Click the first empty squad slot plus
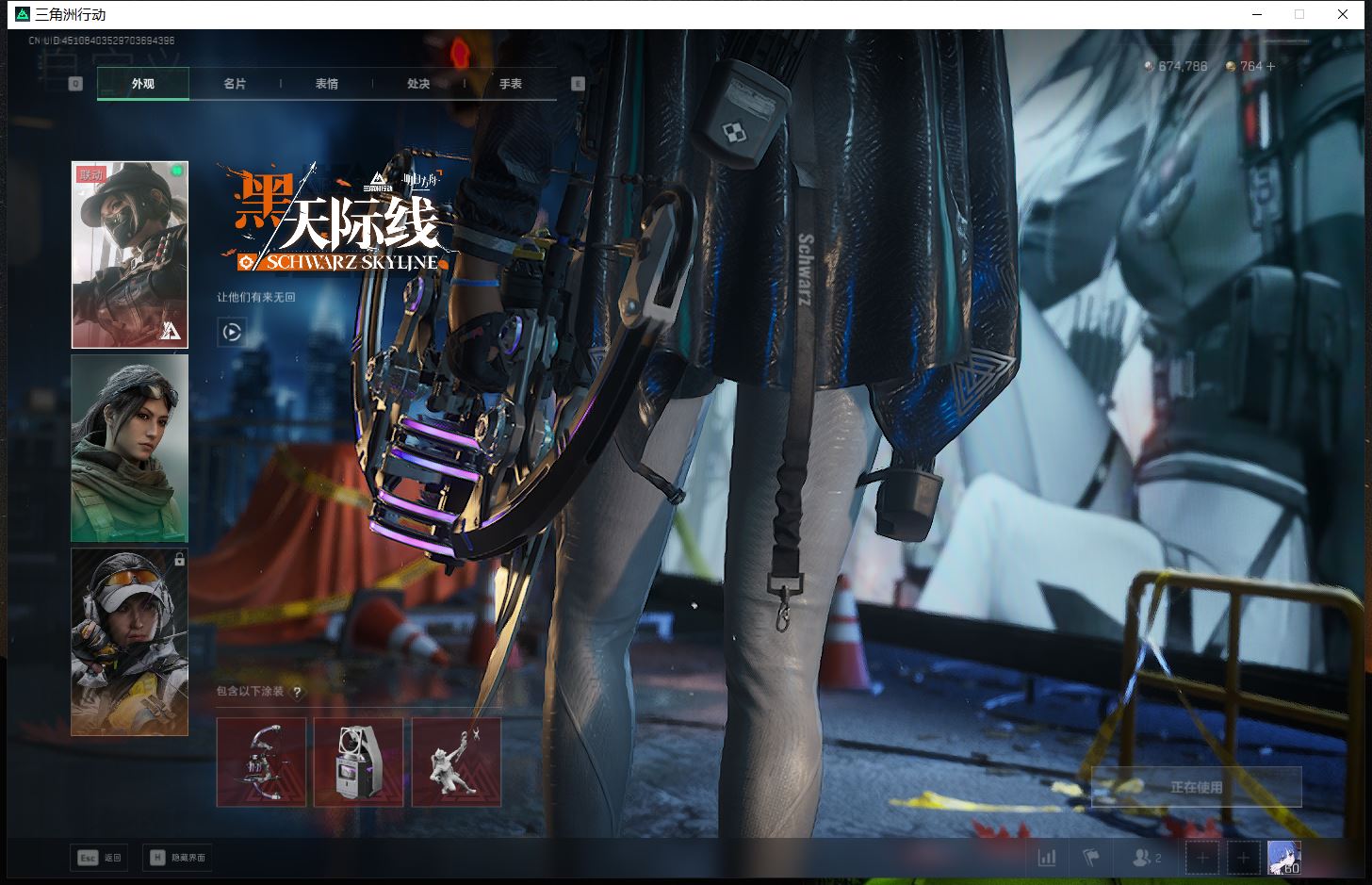1372x885 pixels. pos(1202,858)
